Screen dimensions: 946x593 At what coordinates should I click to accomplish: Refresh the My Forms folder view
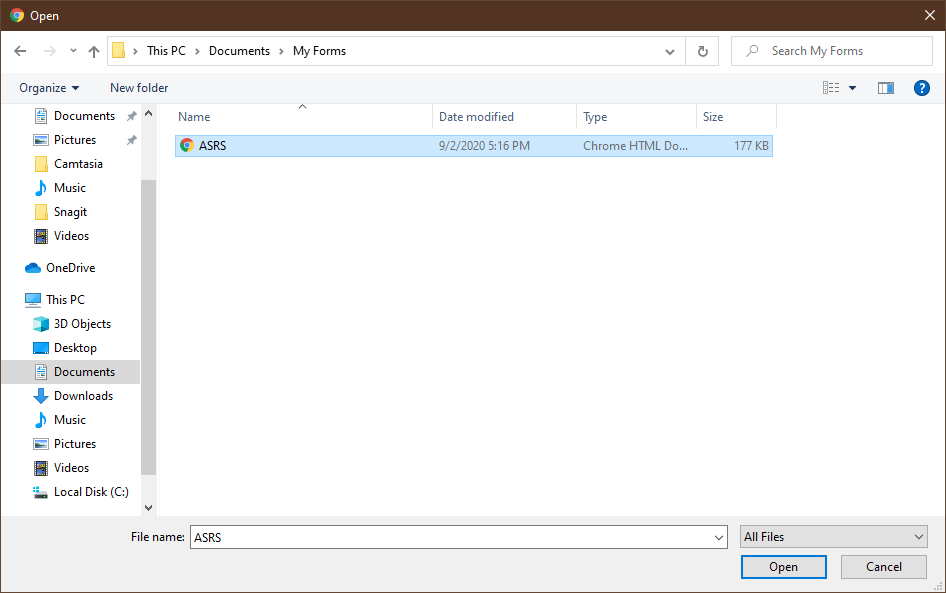click(702, 51)
